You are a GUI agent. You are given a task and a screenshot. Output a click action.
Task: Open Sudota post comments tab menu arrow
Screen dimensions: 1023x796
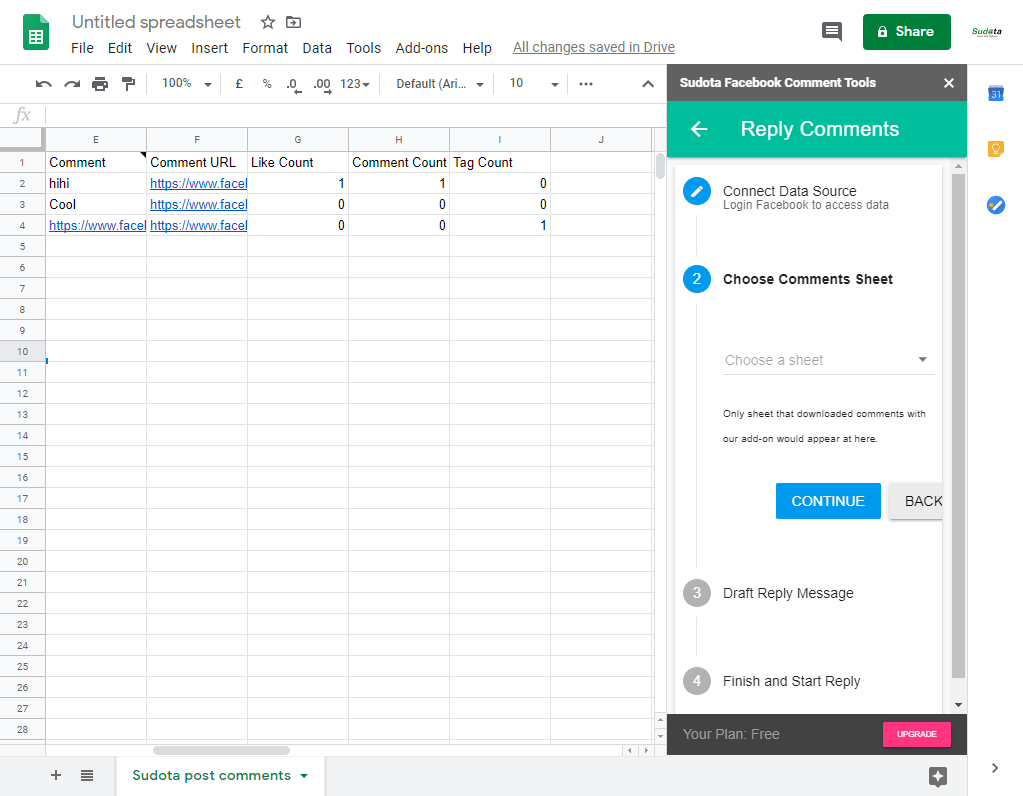[x=304, y=776]
